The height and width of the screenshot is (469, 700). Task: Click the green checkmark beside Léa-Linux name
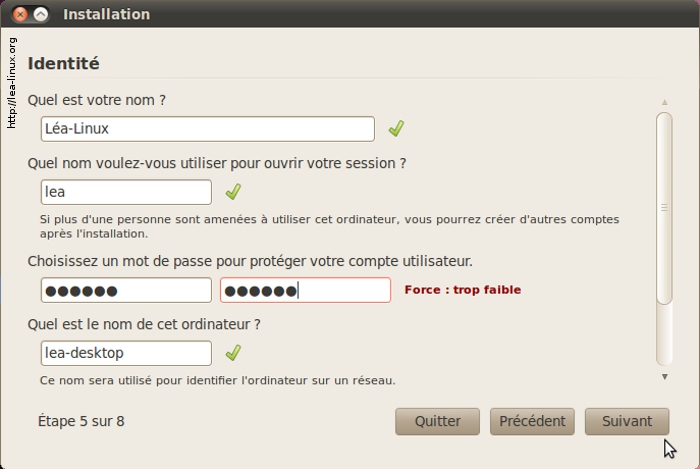[x=396, y=129]
